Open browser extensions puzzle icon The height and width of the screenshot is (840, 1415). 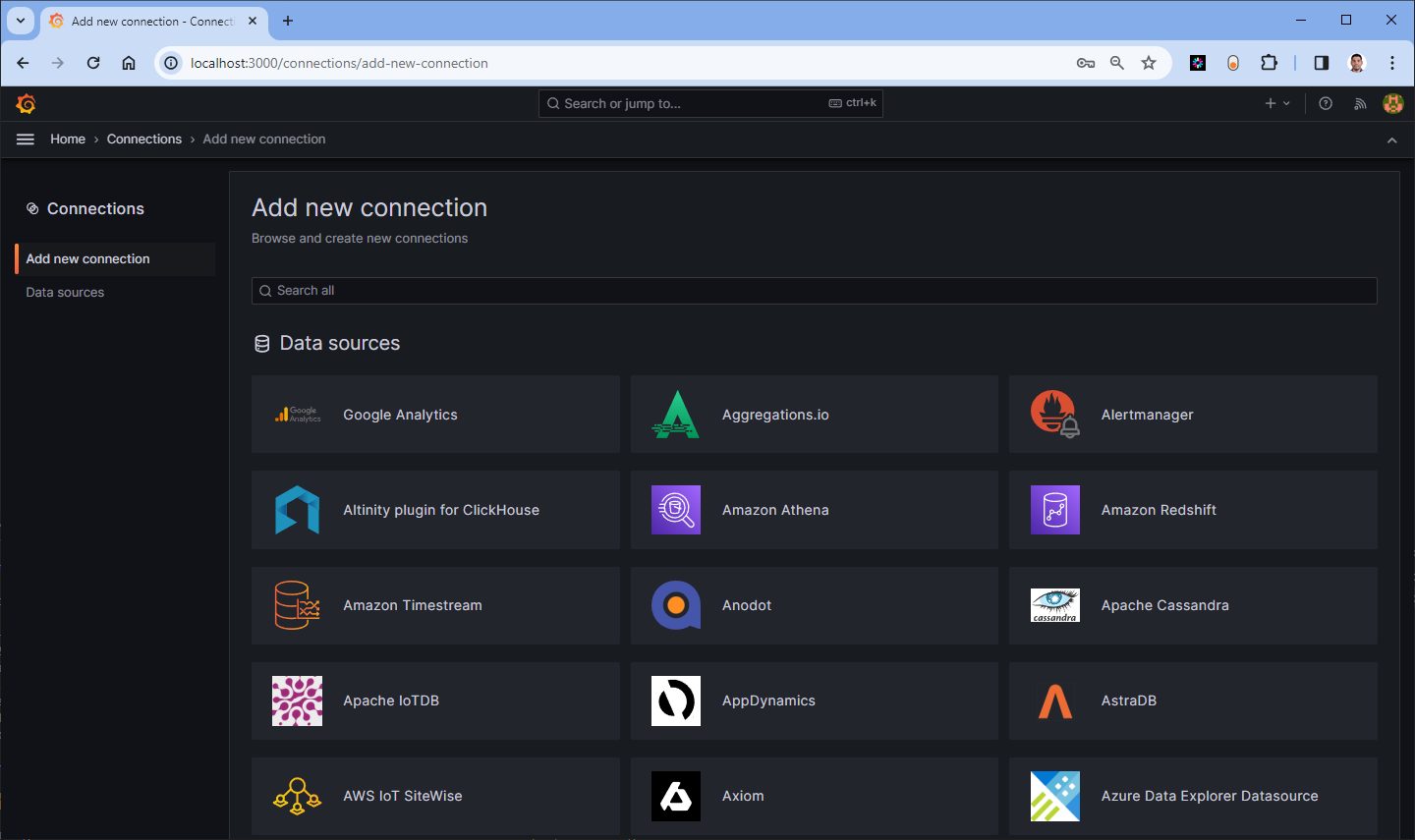[1269, 63]
